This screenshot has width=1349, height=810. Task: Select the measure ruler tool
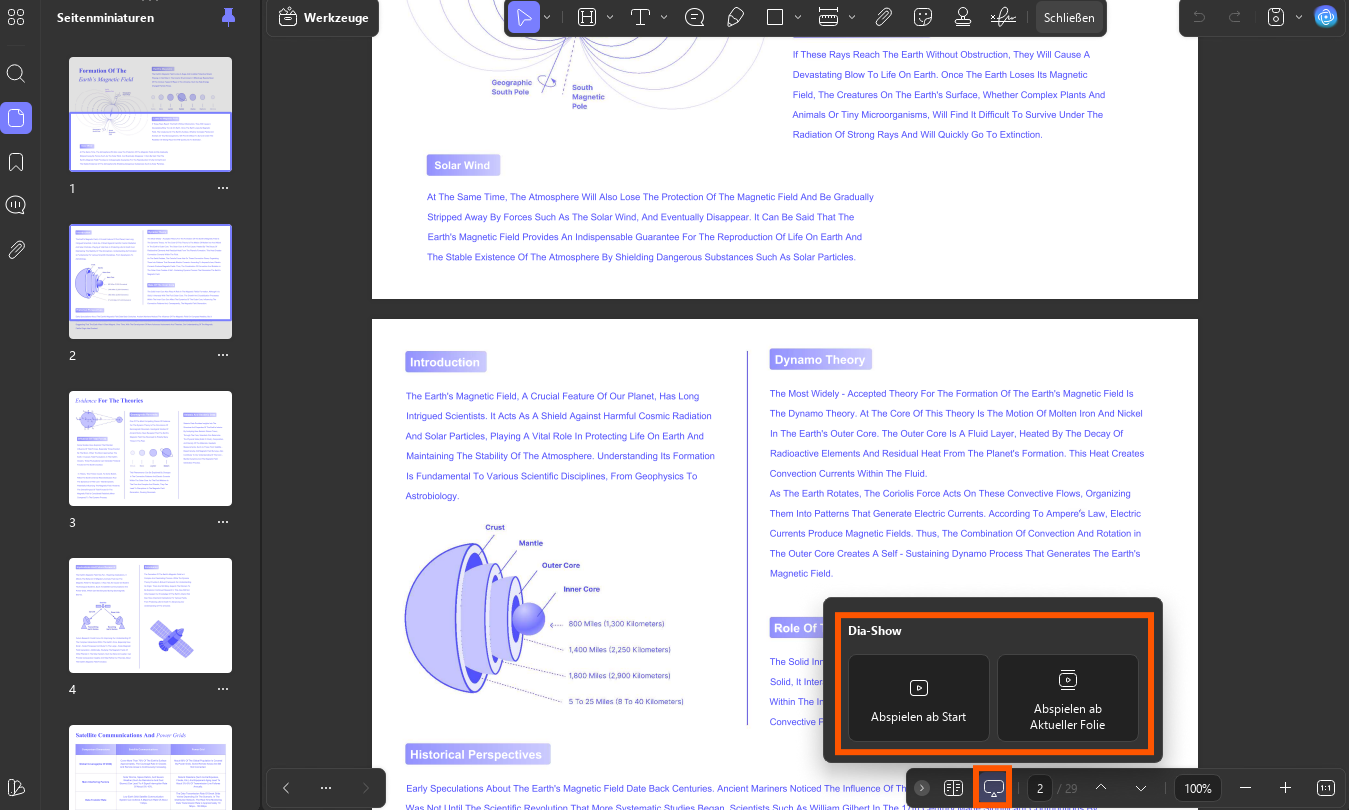pos(828,17)
